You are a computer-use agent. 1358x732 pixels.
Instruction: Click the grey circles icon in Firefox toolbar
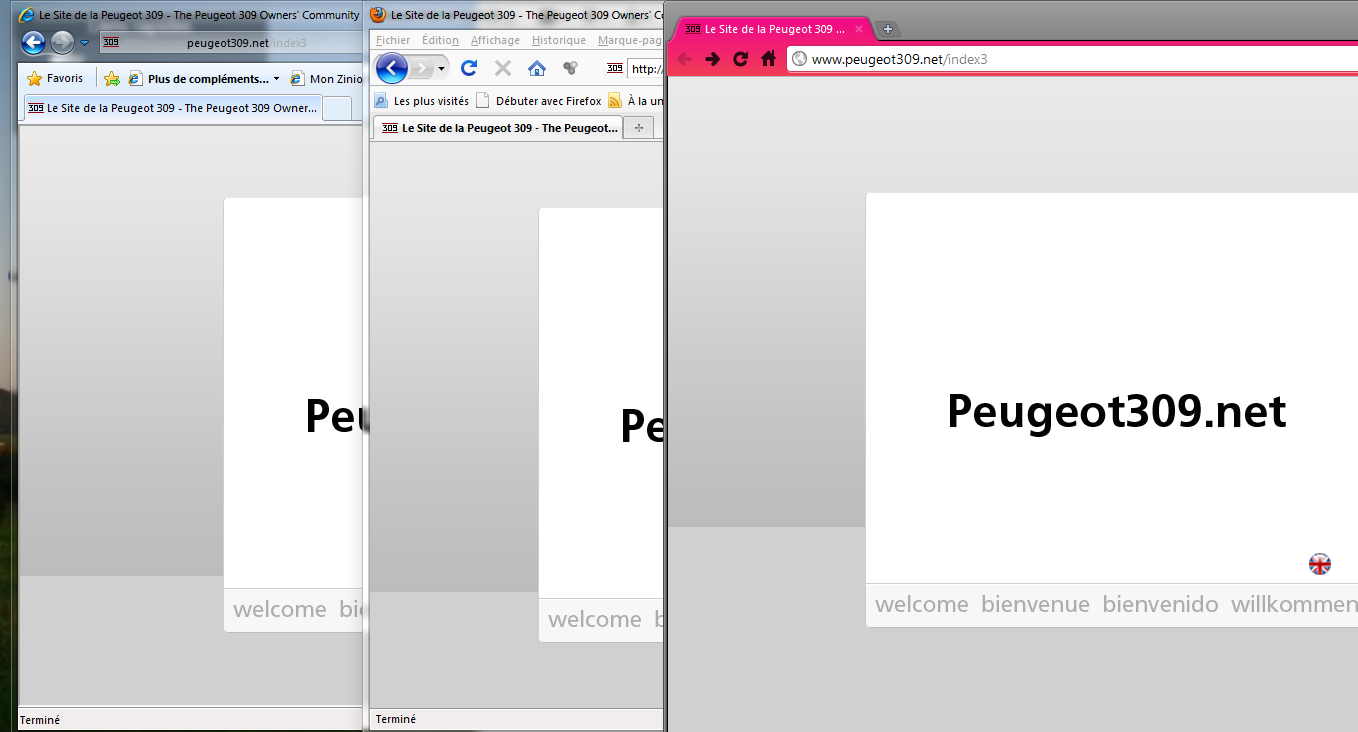570,68
